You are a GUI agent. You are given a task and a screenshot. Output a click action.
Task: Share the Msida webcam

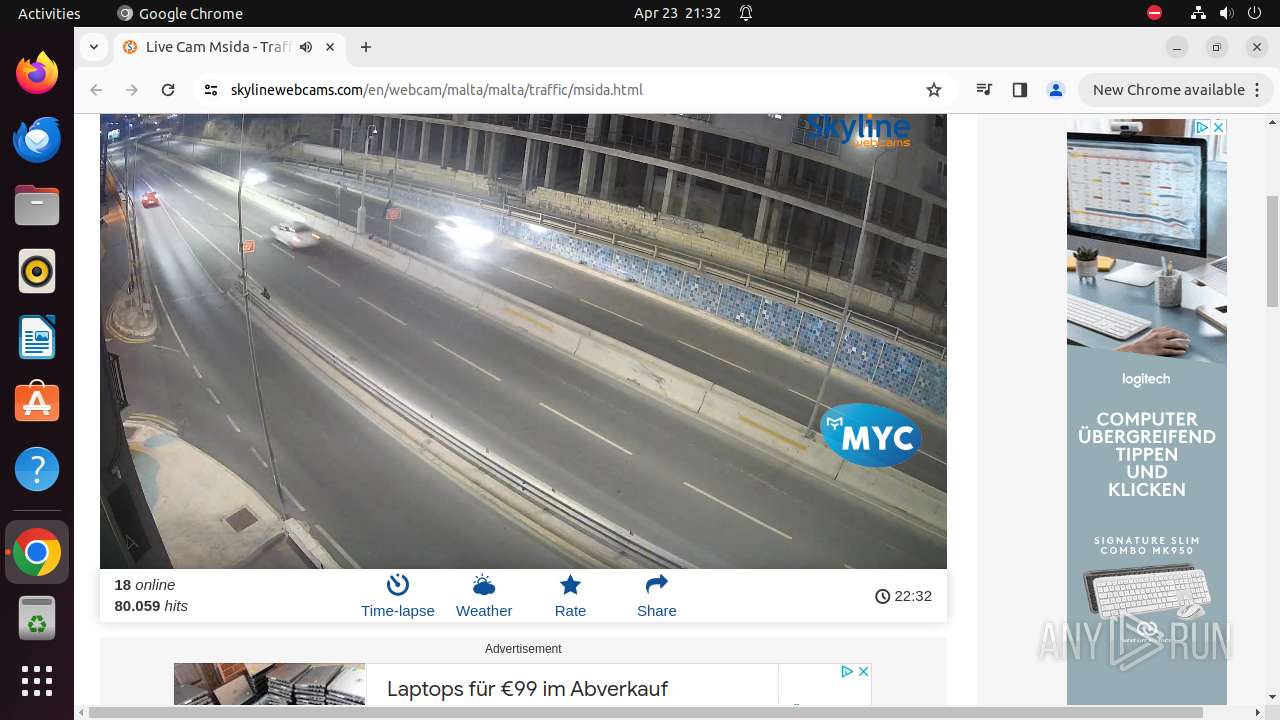pyautogui.click(x=657, y=596)
